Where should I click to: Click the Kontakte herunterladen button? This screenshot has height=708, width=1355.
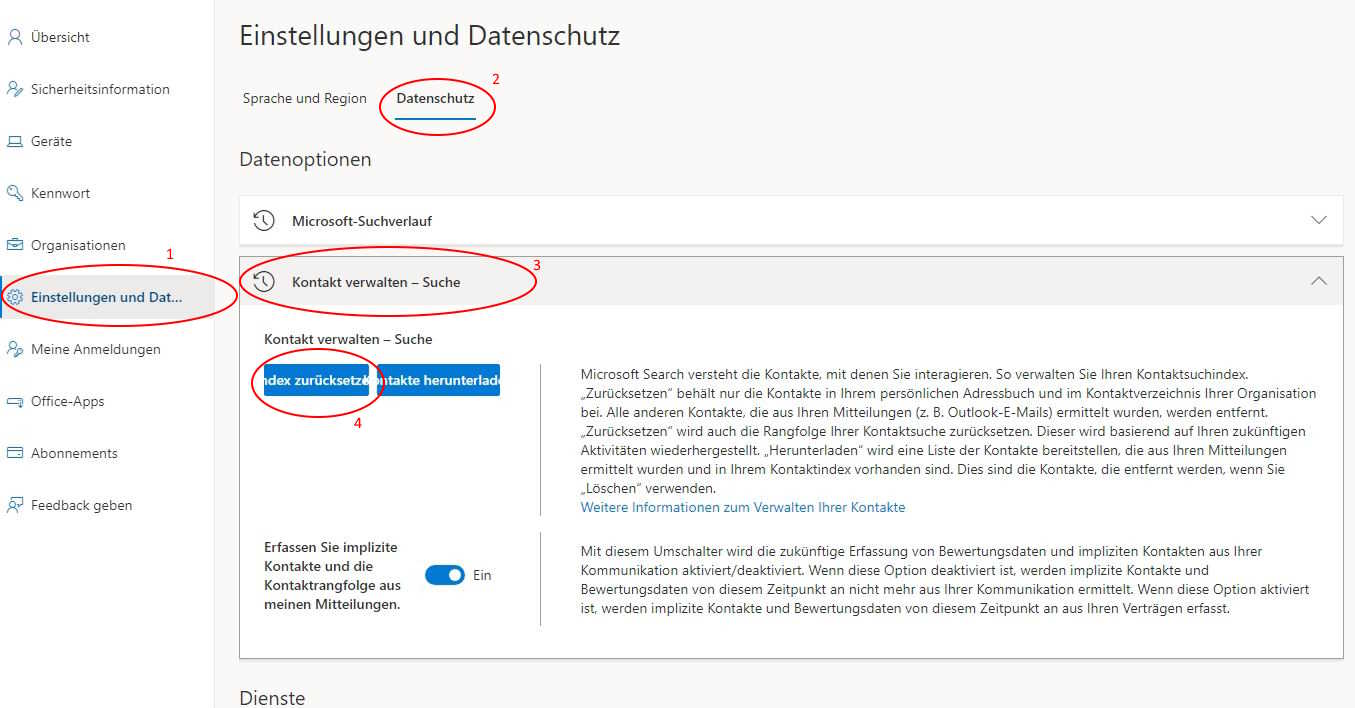pos(439,380)
